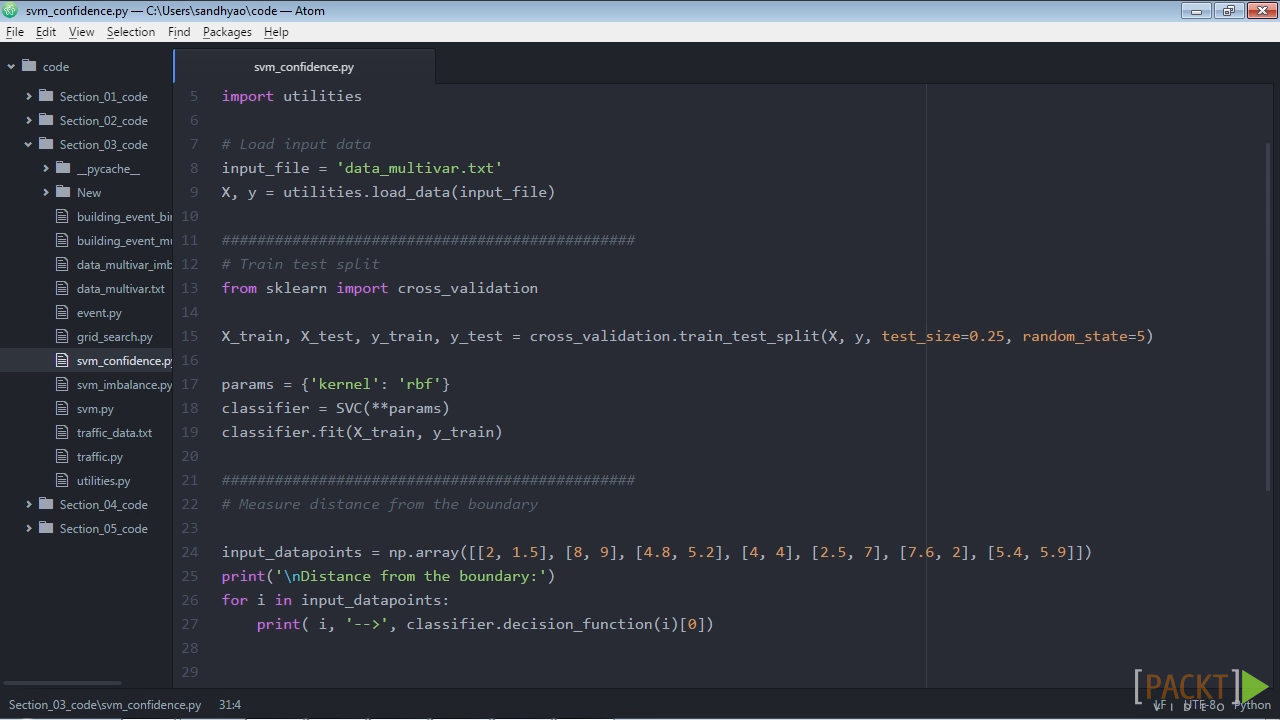Click the root code folder icon
The image size is (1280, 720).
click(x=29, y=67)
